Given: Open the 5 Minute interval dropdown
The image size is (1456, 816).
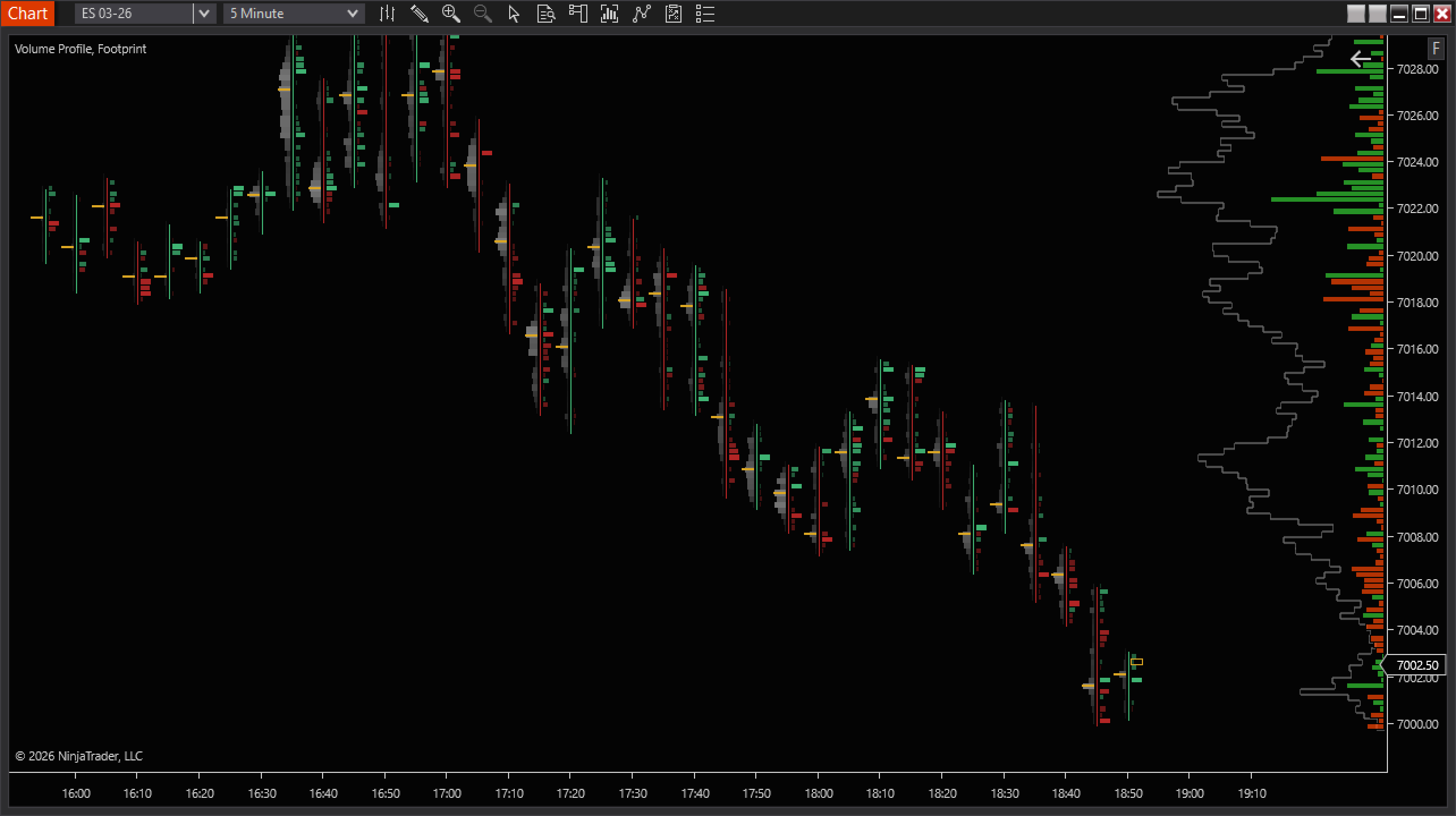Looking at the screenshot, I should click(x=294, y=14).
